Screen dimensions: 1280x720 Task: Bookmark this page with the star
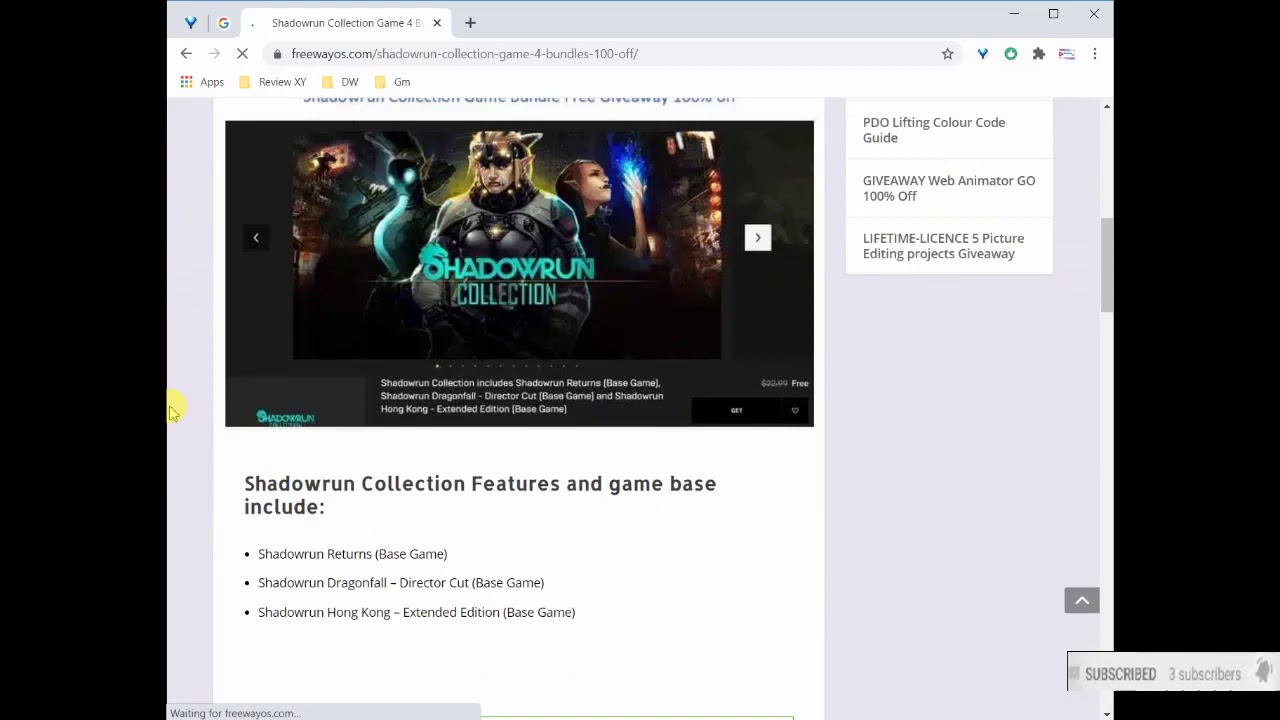click(947, 54)
